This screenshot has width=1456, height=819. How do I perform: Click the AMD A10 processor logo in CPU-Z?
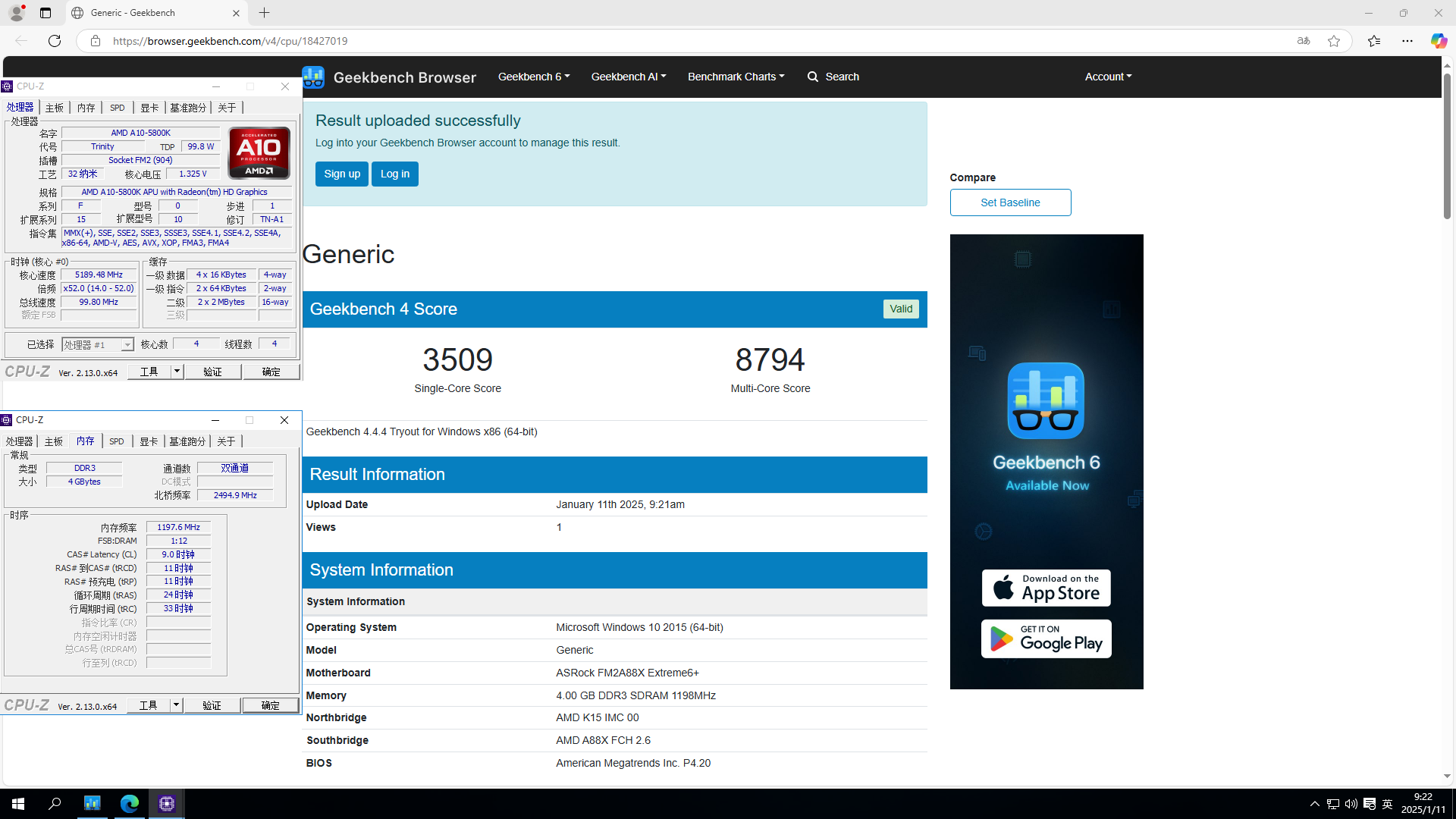coord(259,152)
